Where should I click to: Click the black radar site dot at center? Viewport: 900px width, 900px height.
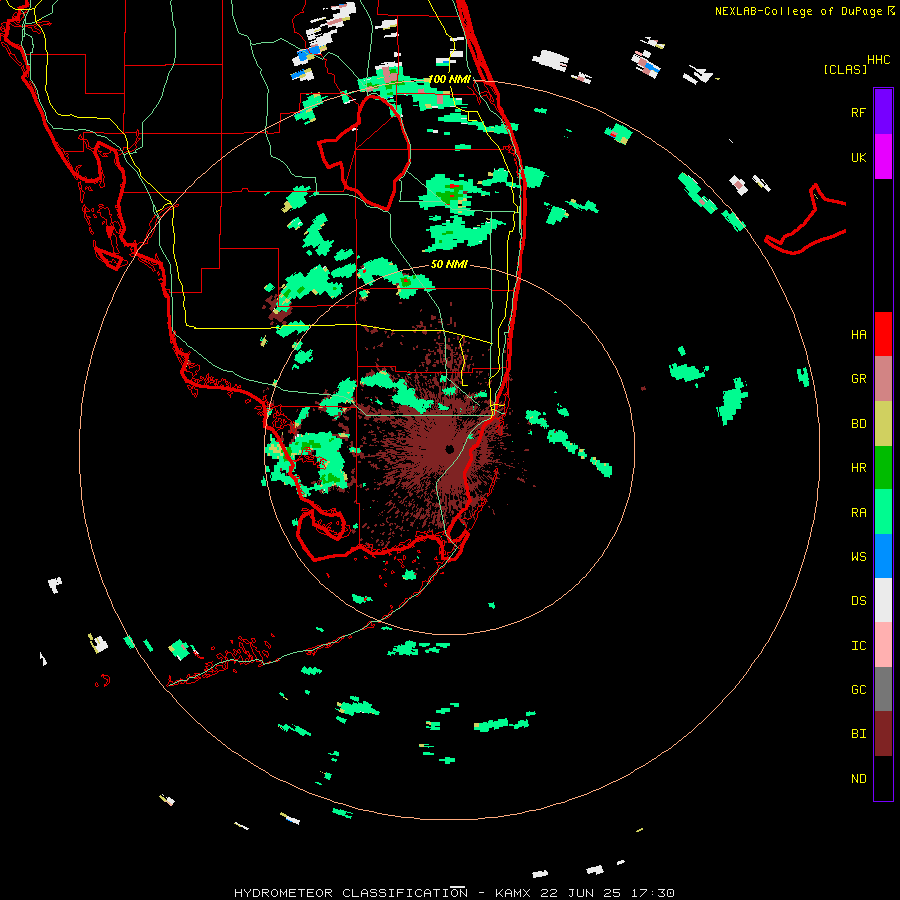449,449
